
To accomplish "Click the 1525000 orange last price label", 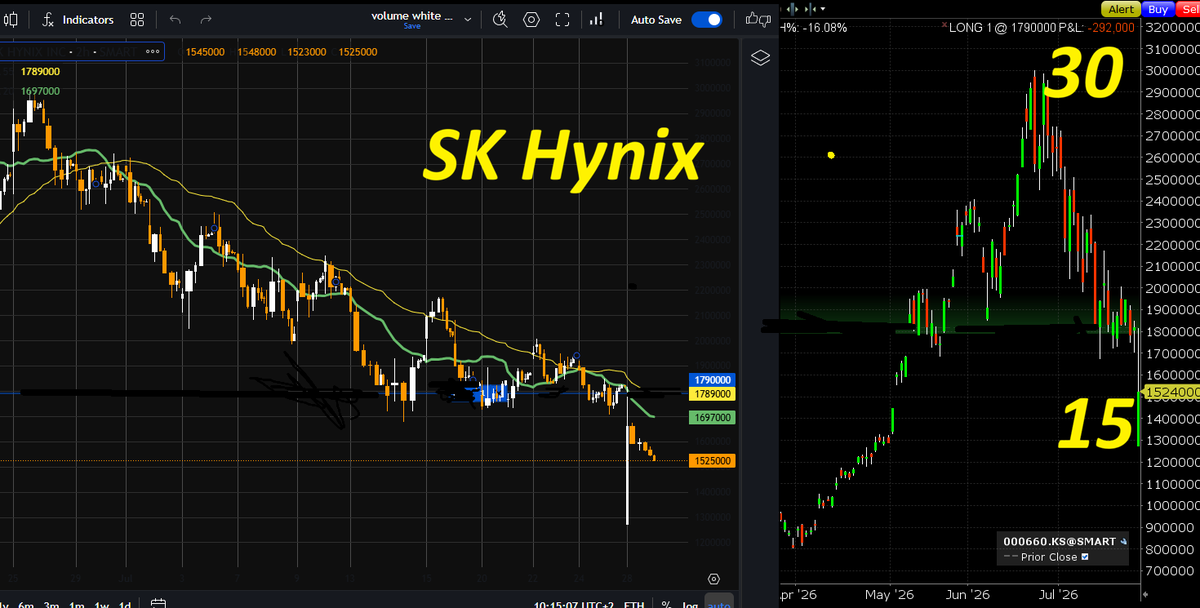I will (x=712, y=461).
